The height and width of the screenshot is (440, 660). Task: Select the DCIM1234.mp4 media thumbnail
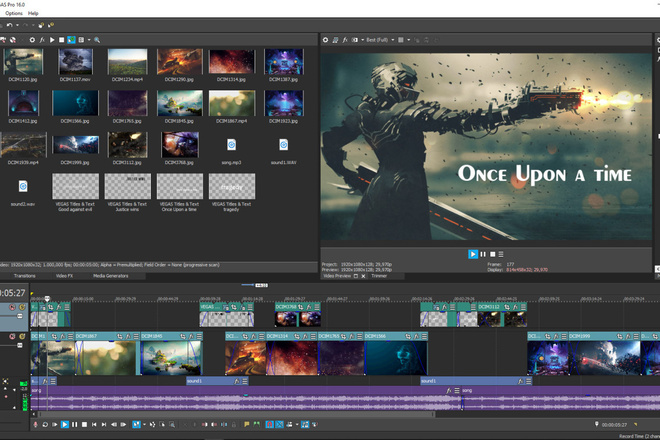pyautogui.click(x=127, y=61)
